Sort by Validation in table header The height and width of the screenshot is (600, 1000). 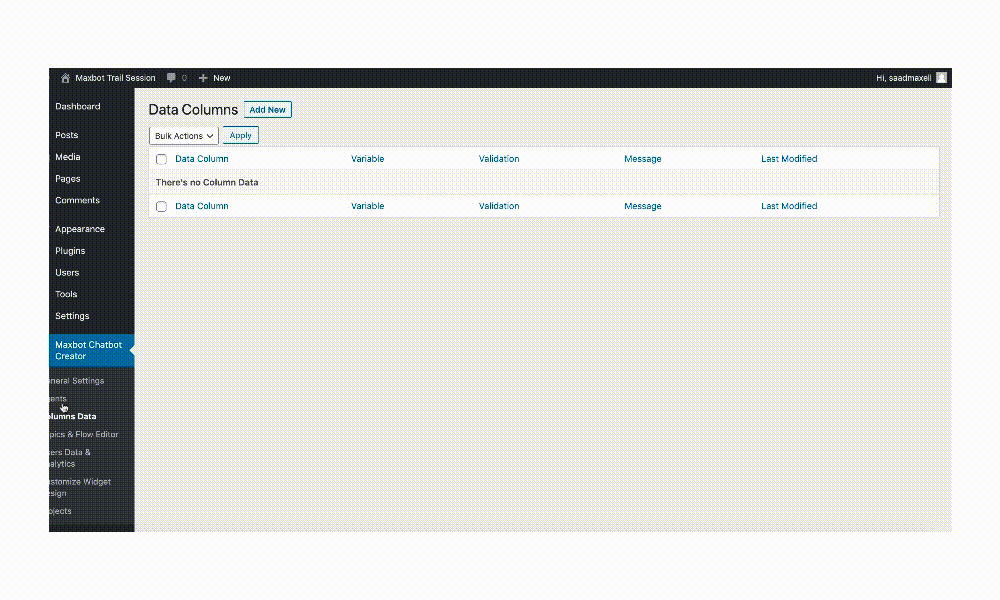[x=499, y=159]
